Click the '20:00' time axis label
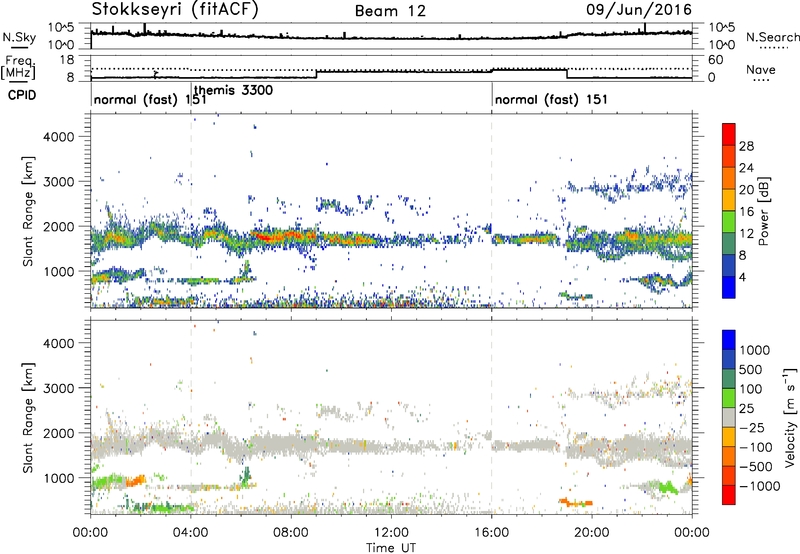Viewport: 800px width, 554px height. (x=591, y=533)
